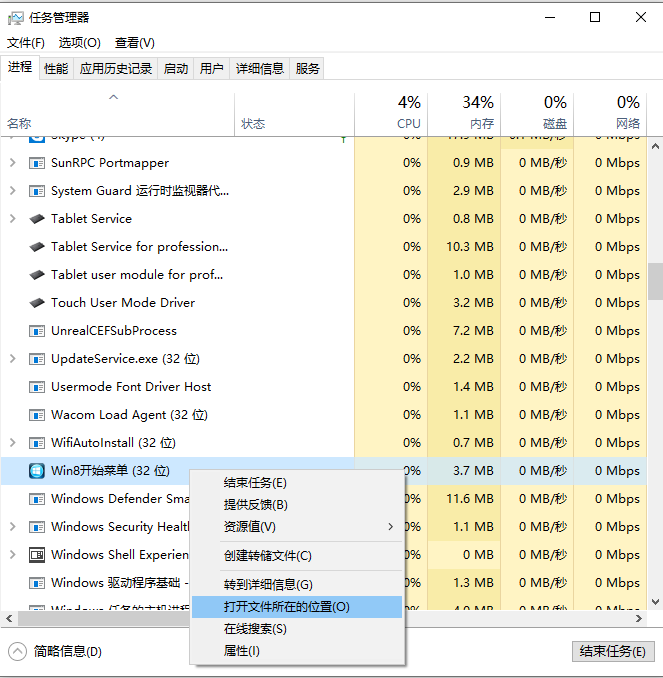Choose 创建转储文件(C) in context menu
Viewport: 663px width, 678px height.
[297, 556]
